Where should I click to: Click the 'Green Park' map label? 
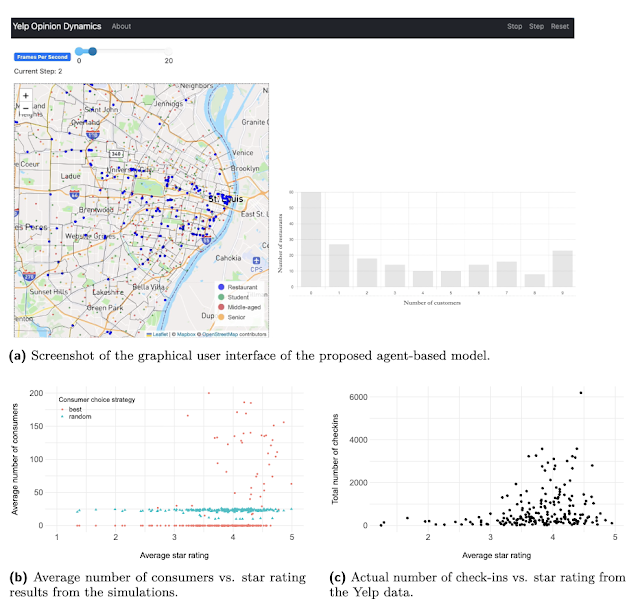(104, 308)
